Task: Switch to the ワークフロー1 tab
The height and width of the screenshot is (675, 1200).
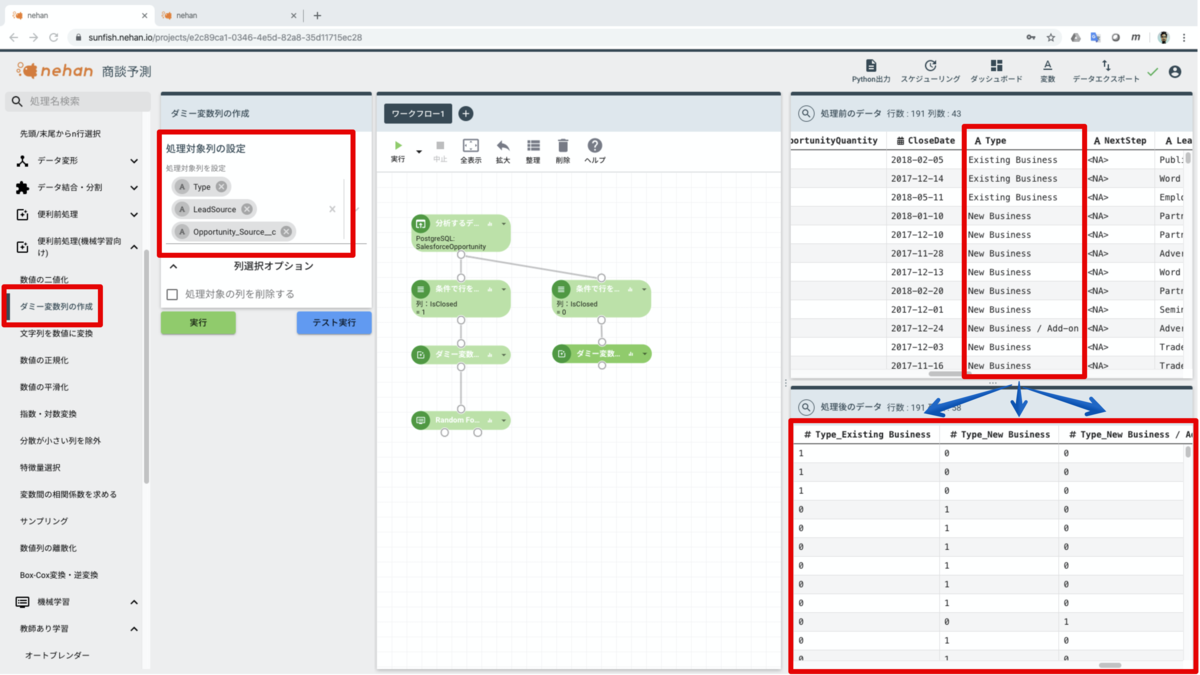Action: click(x=418, y=114)
